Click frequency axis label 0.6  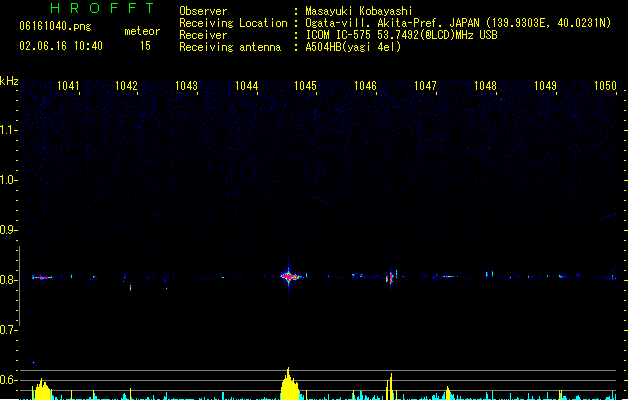coord(8,380)
